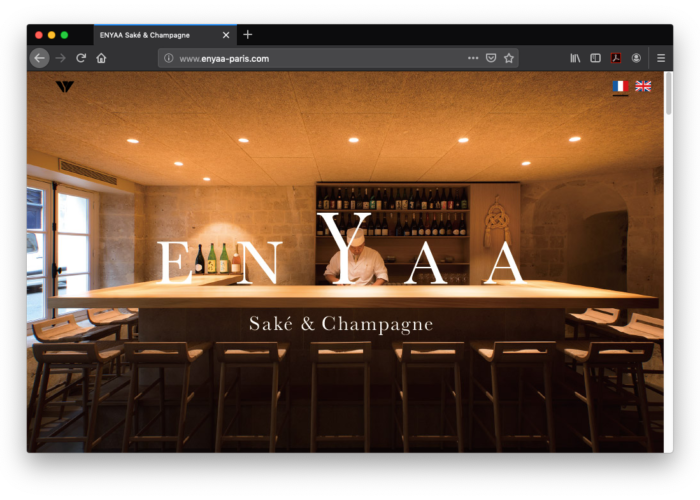
Task: Click the red PDF extension icon
Action: click(616, 58)
